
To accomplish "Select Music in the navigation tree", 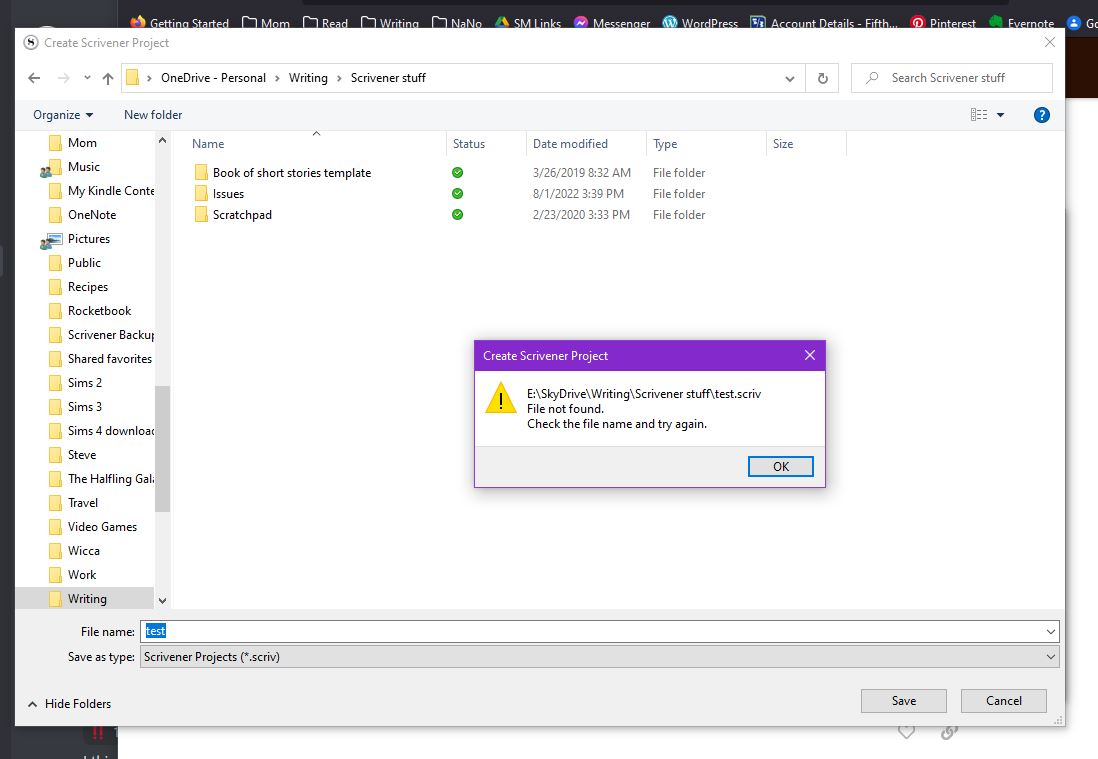I will click(83, 167).
